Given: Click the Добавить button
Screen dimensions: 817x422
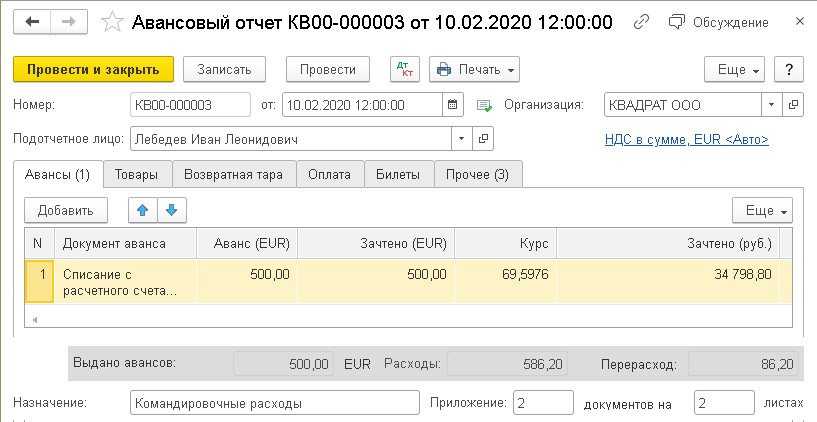Looking at the screenshot, I should [66, 210].
